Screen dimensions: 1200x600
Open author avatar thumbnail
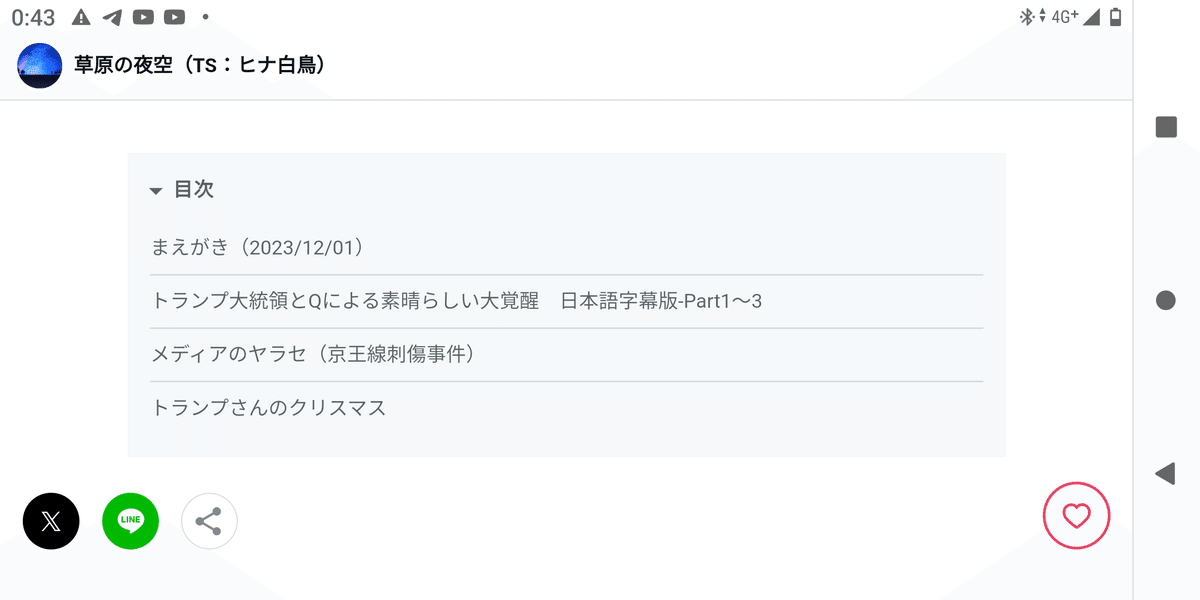tap(40, 65)
